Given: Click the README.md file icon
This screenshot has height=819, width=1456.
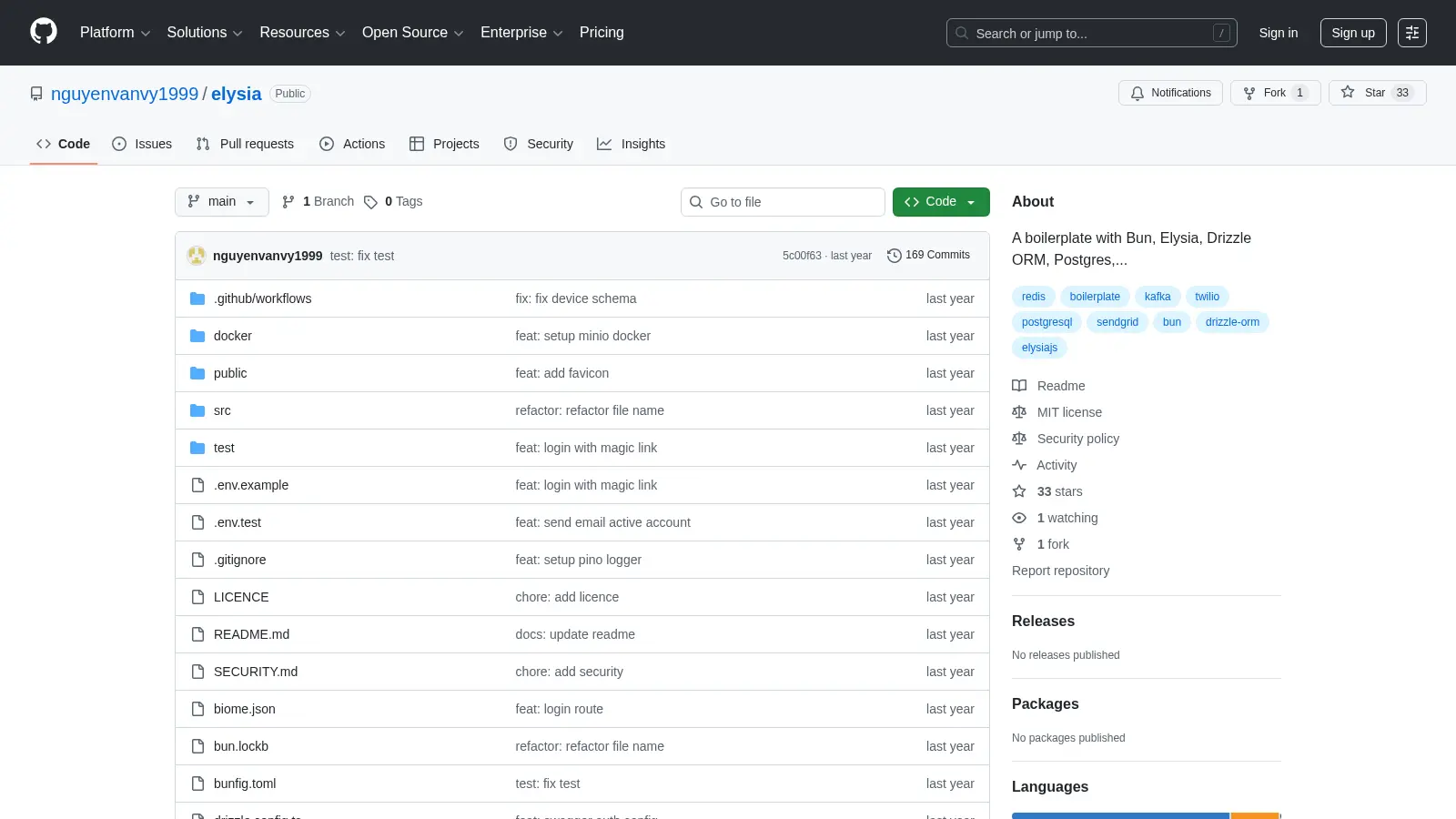Looking at the screenshot, I should tap(197, 634).
